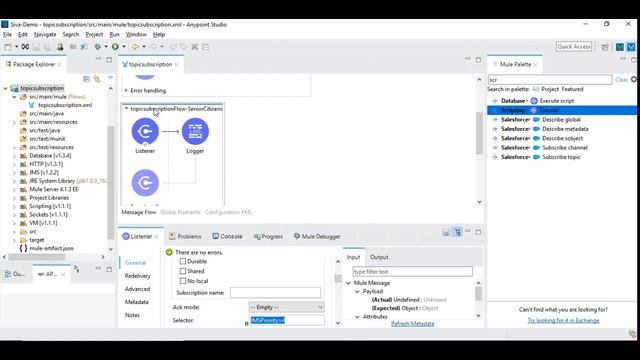Close the Mule Palette tab
640x360 pixels.
click(x=535, y=64)
